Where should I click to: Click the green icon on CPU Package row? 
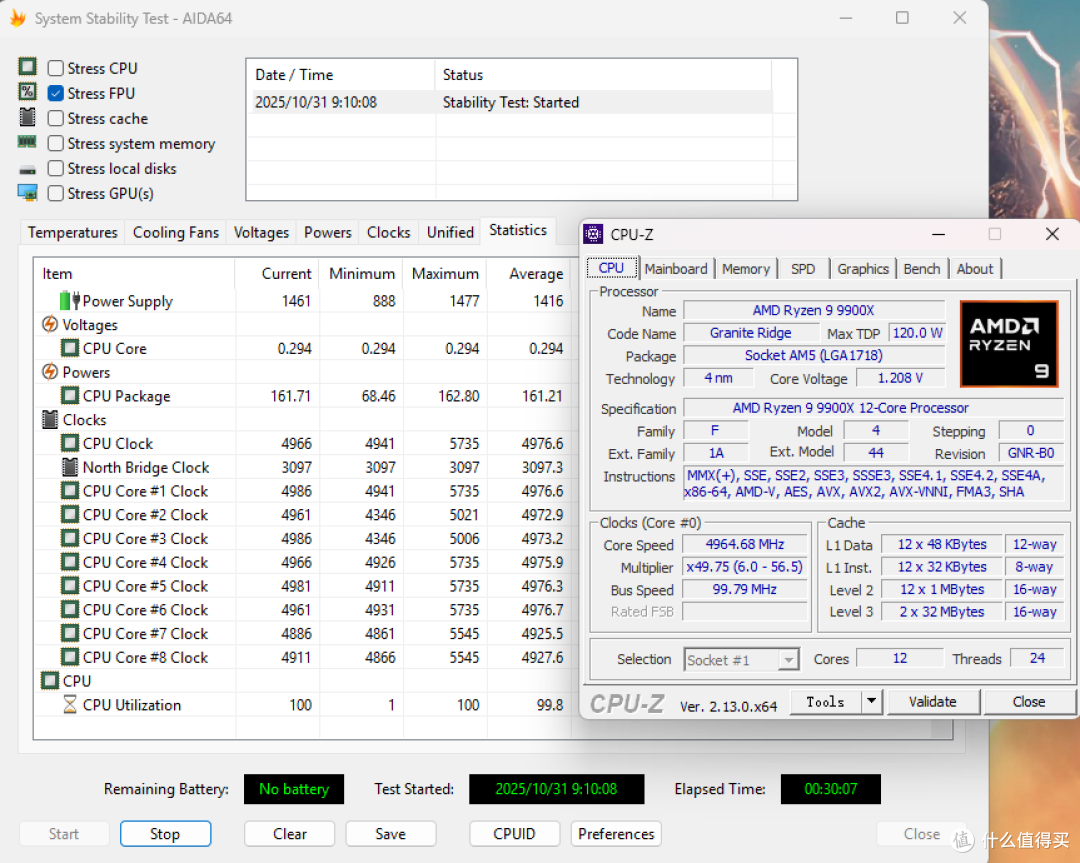click(70, 396)
